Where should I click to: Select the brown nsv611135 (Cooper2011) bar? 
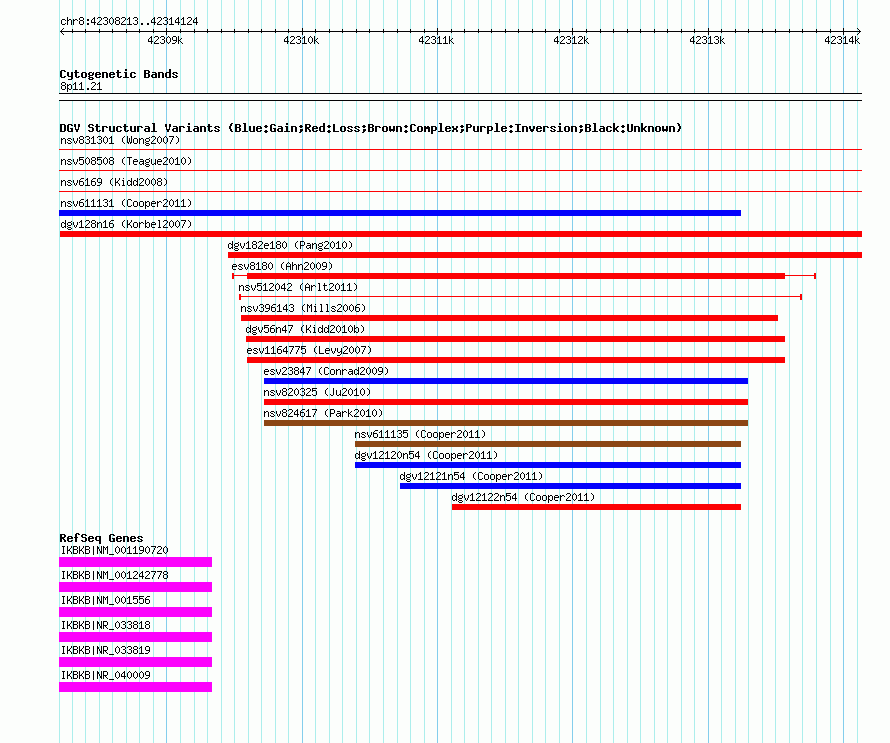[548, 444]
